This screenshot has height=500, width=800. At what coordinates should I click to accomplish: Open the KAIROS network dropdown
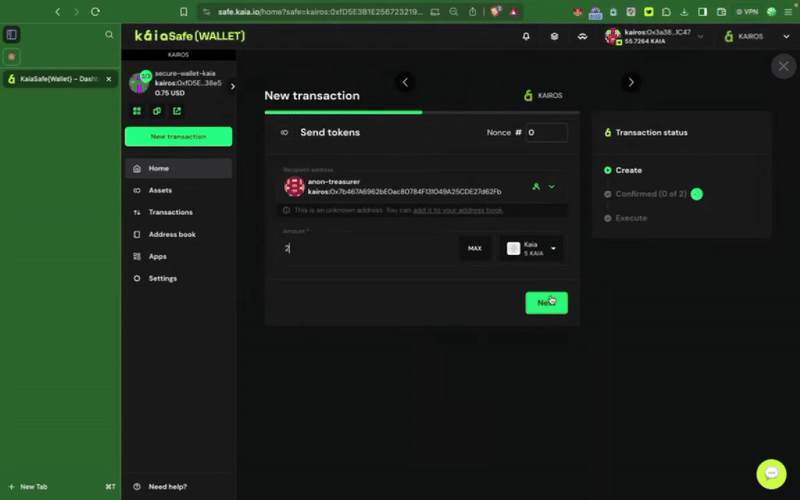pos(757,36)
